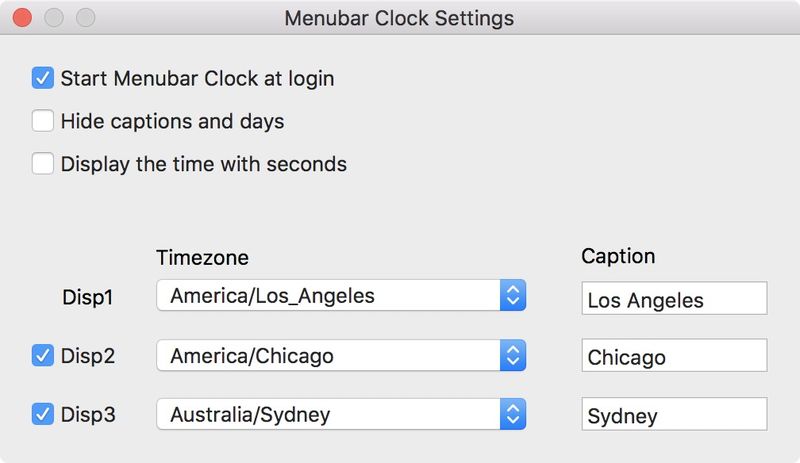Viewport: 800px width, 463px height.
Task: Click the Start Menubar Clock at login label
Action: coord(197,79)
